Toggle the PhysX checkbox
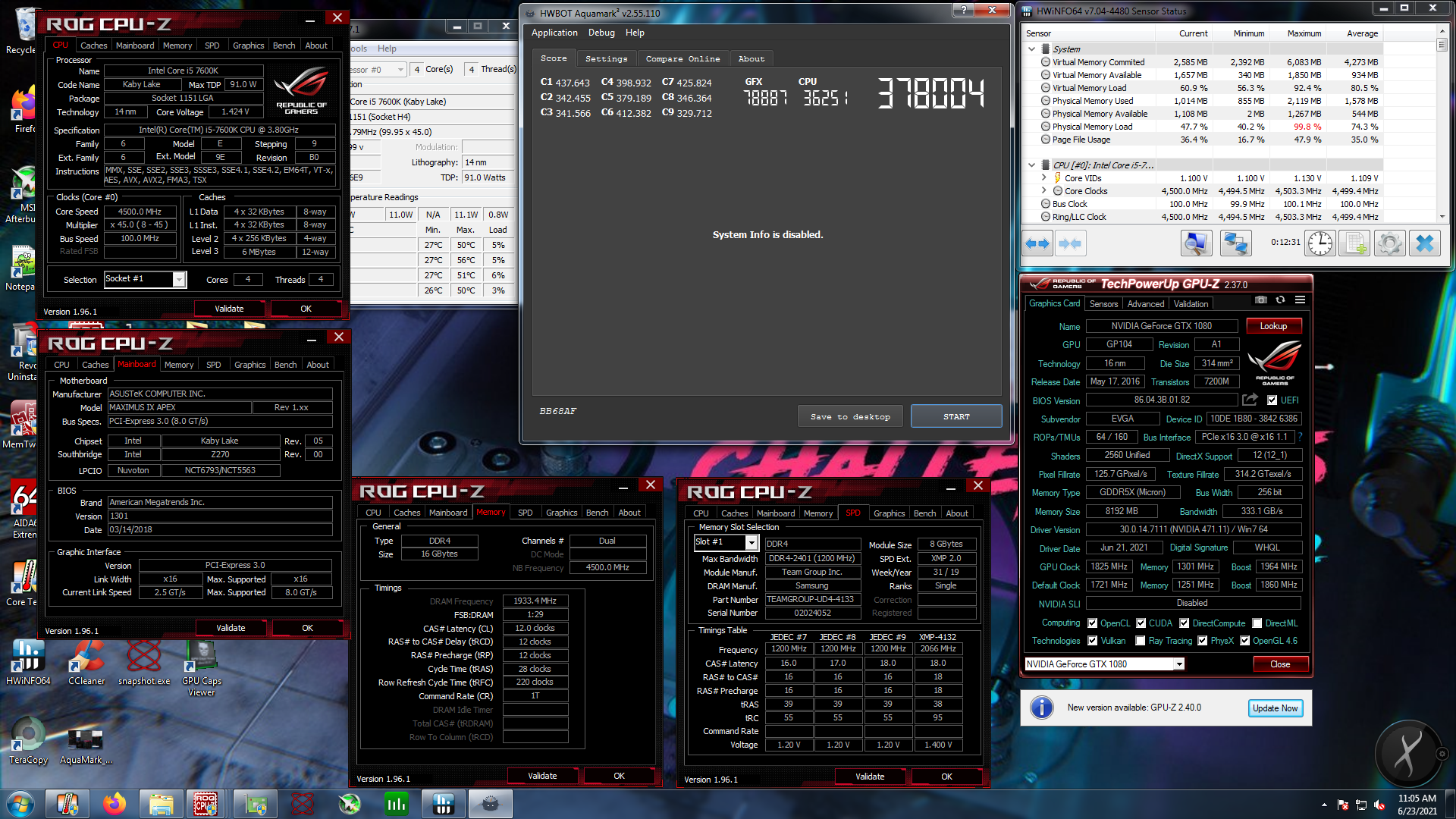This screenshot has width=1456, height=819. pos(1203,641)
